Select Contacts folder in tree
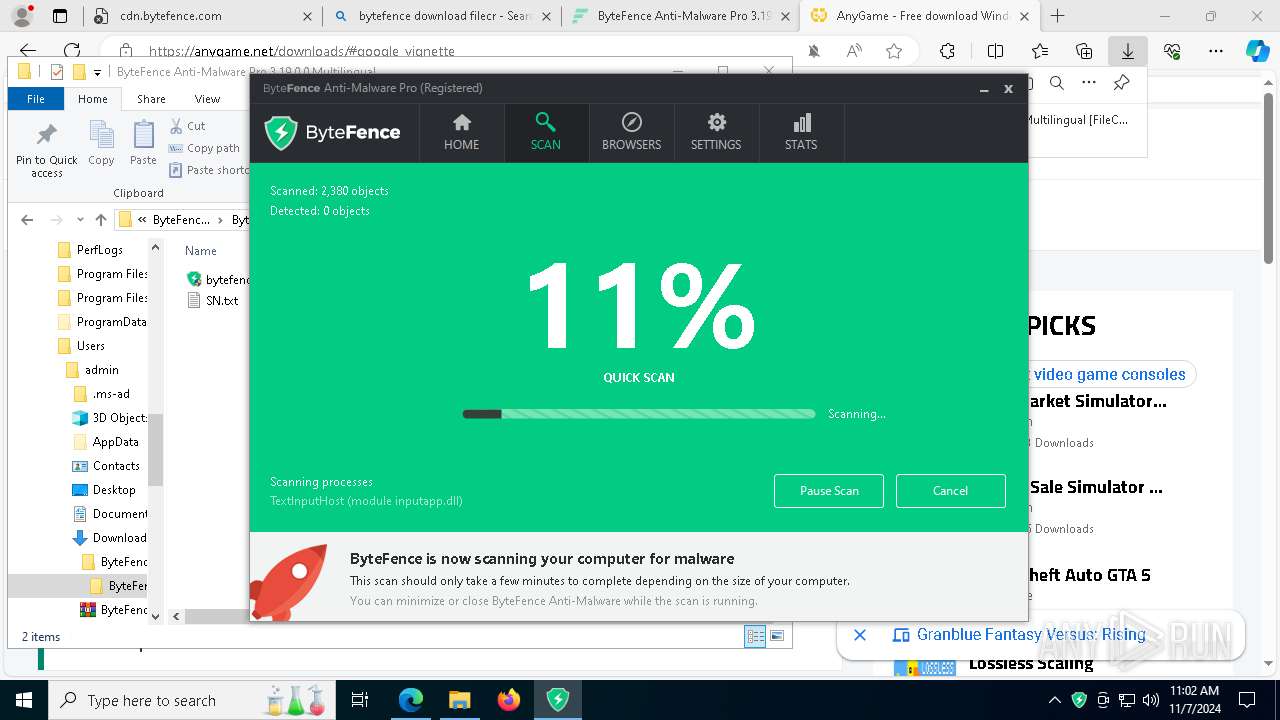The height and width of the screenshot is (720, 1280). click(106, 466)
